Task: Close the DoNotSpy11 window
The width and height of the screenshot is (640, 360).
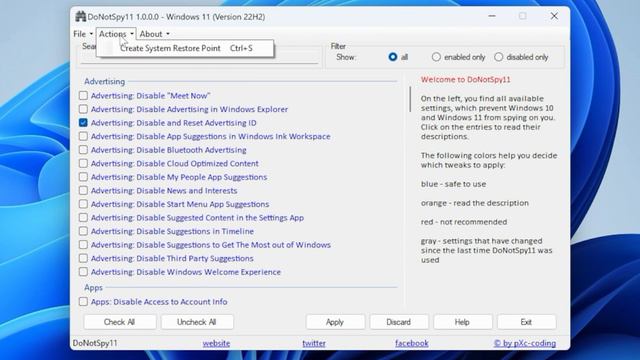Action: pos(554,16)
